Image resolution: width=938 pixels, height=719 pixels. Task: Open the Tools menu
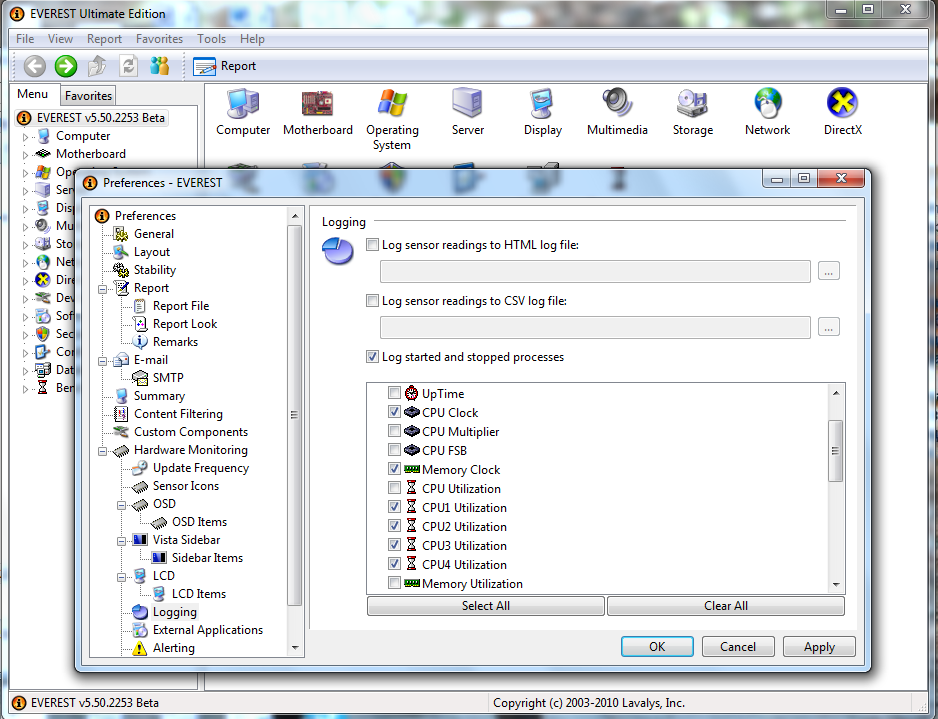click(212, 39)
